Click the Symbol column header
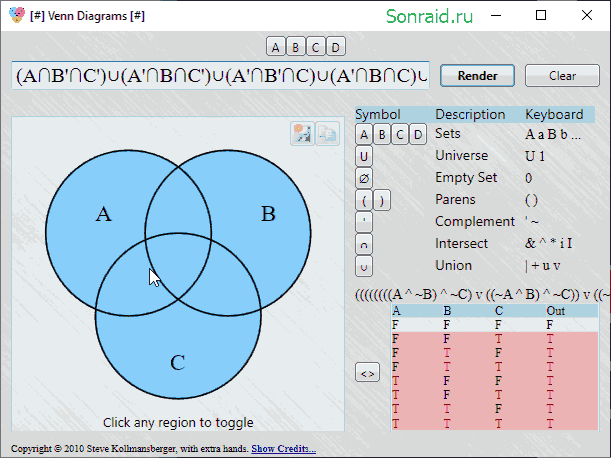The width and height of the screenshot is (611, 458). tap(378, 114)
